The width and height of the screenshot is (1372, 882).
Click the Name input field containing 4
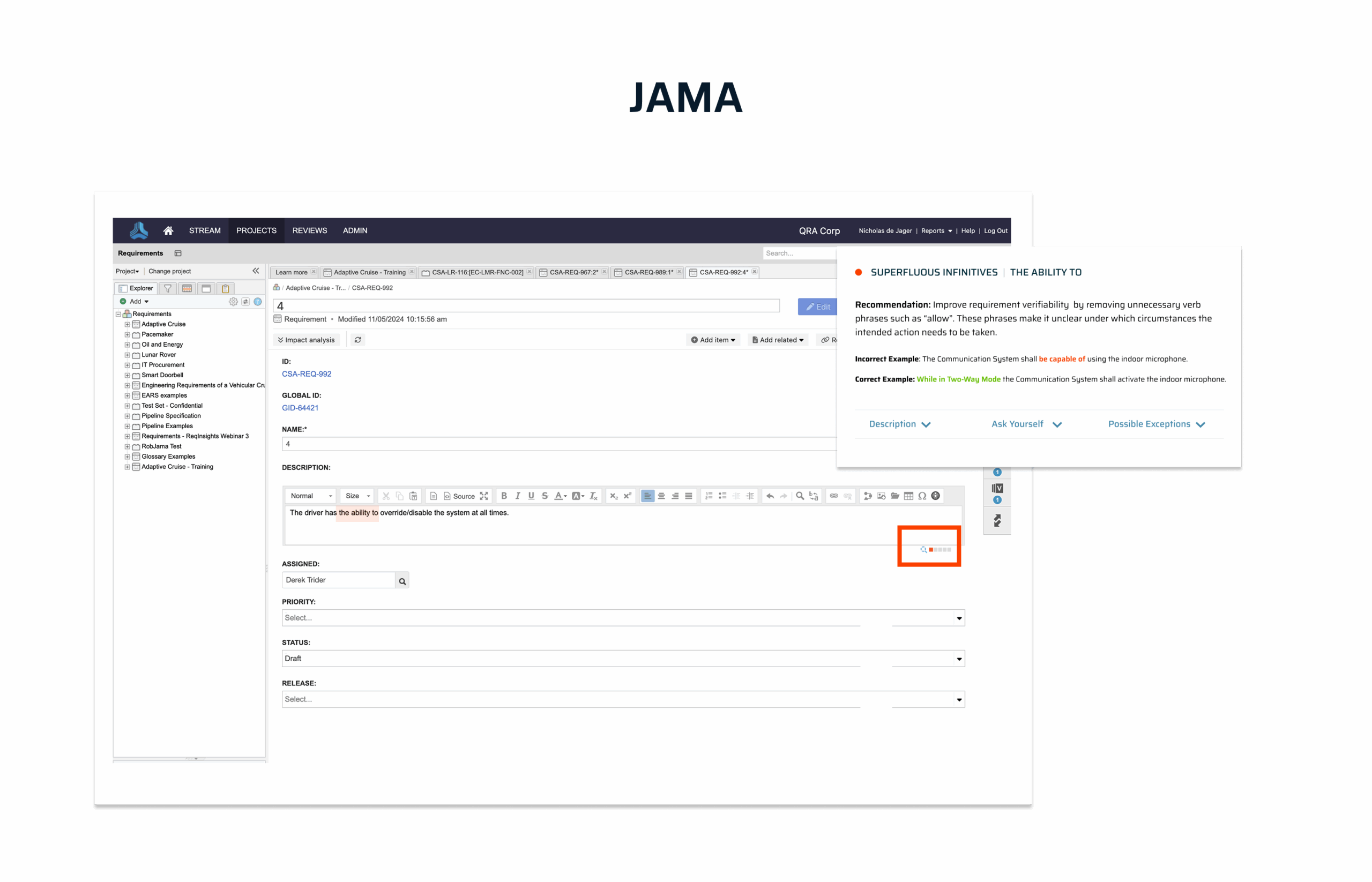(x=560, y=444)
